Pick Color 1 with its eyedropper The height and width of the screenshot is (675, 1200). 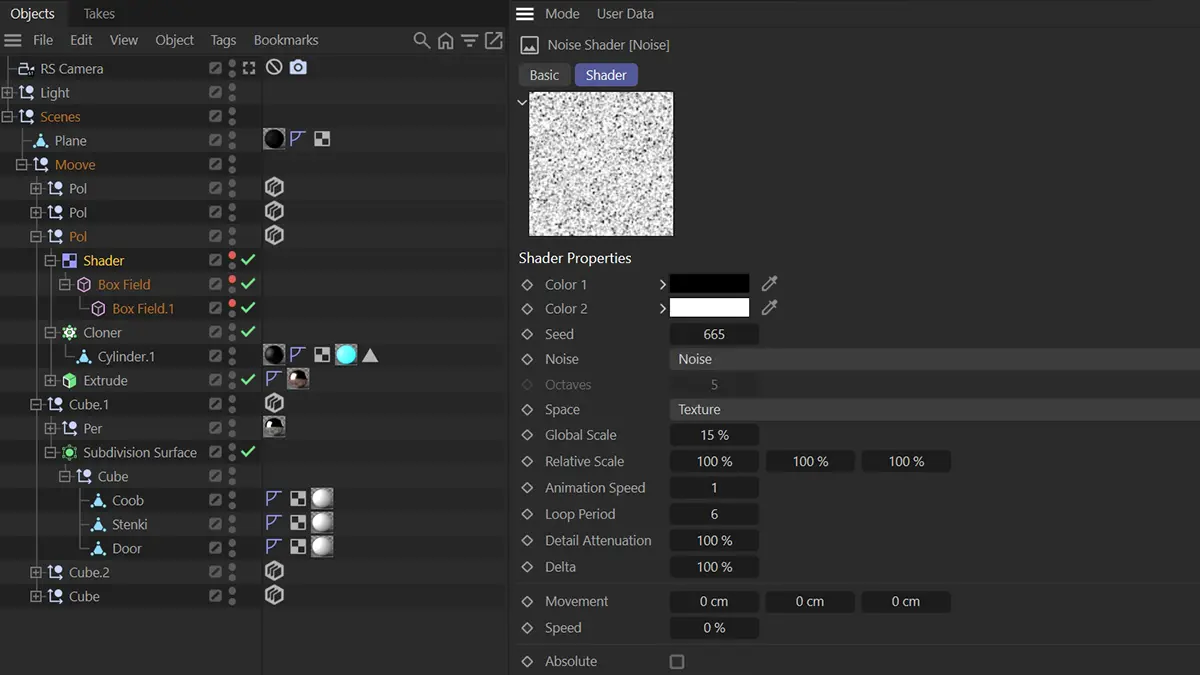770,284
